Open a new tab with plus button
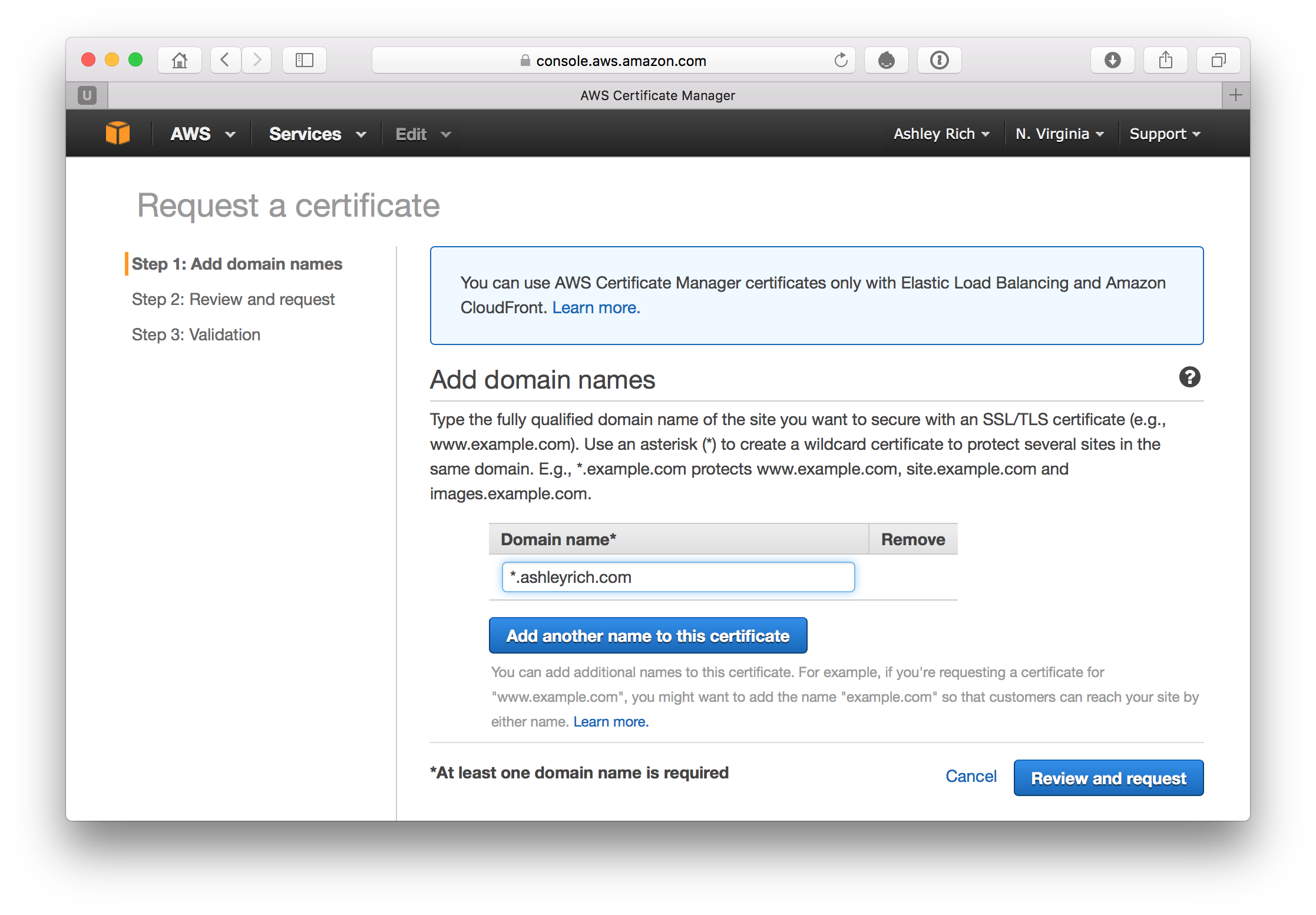The height and width of the screenshot is (915, 1316). point(1236,95)
